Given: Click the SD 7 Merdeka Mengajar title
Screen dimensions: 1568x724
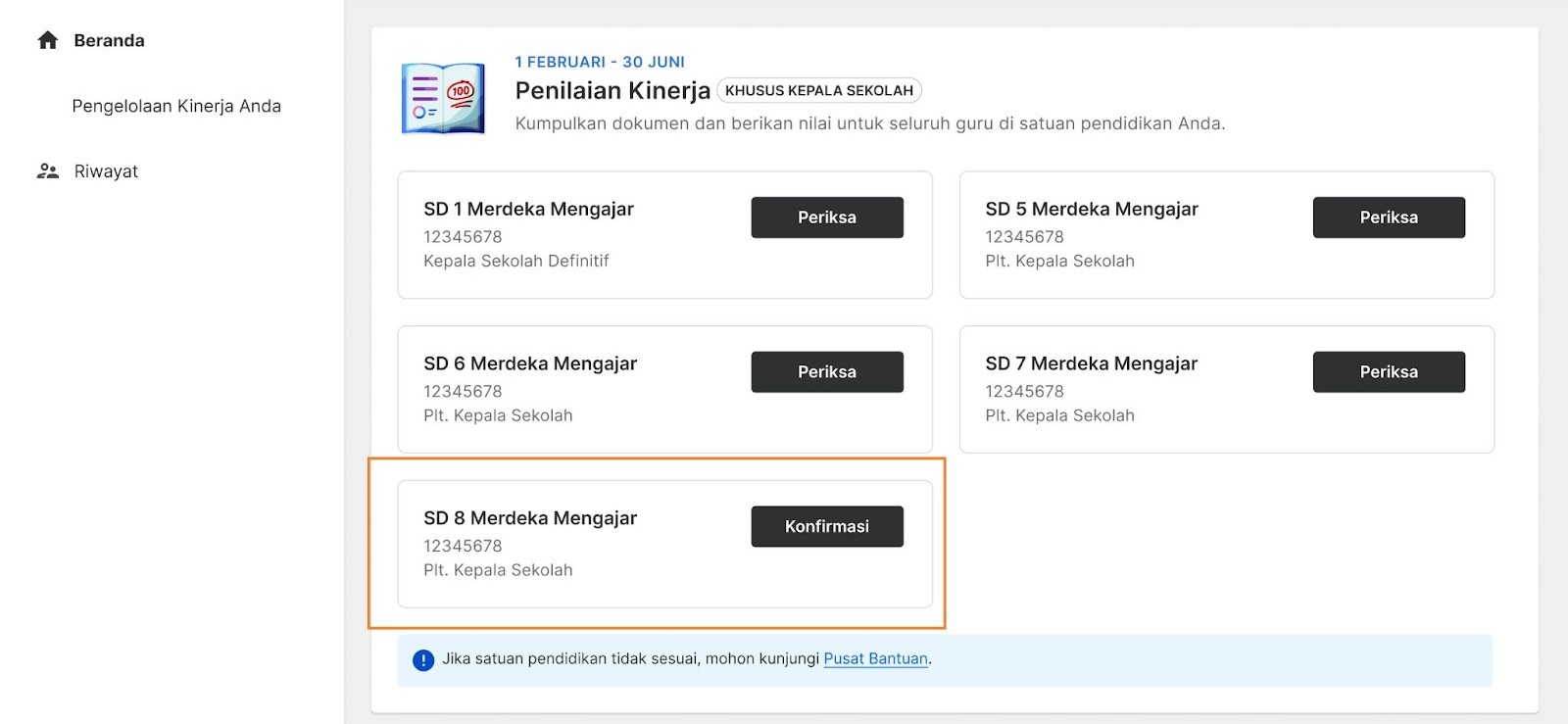Looking at the screenshot, I should point(1092,363).
